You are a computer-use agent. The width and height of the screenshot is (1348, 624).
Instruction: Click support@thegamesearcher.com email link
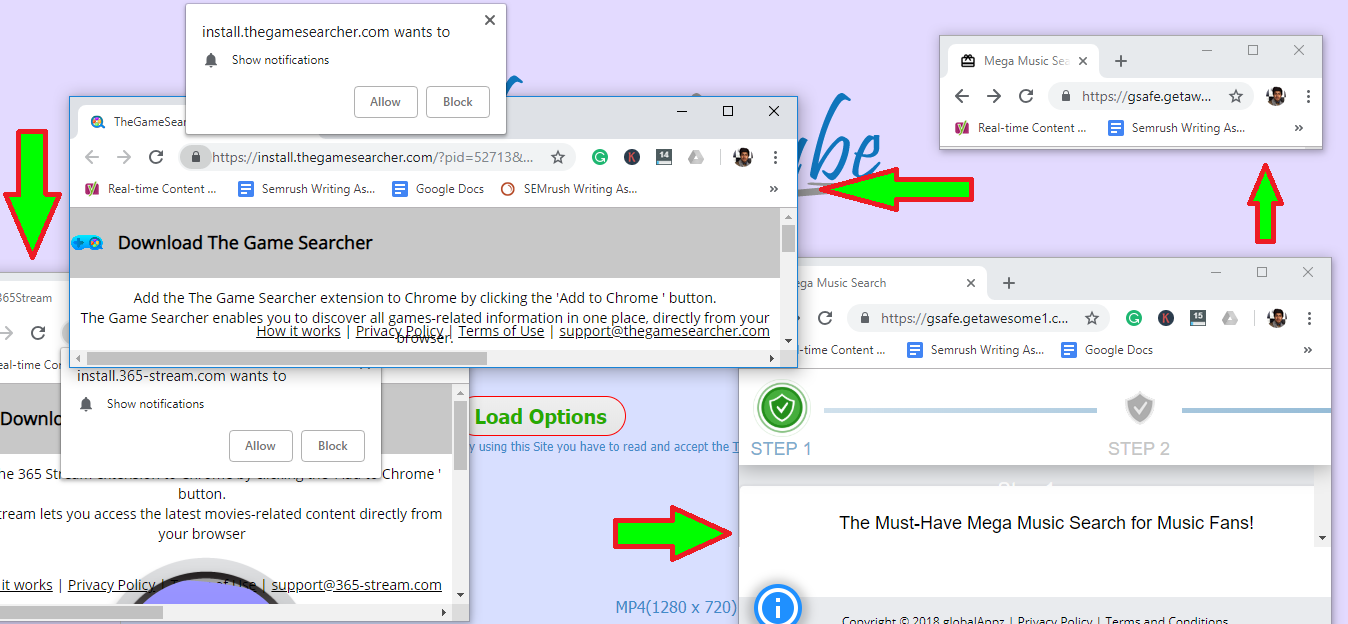[664, 331]
